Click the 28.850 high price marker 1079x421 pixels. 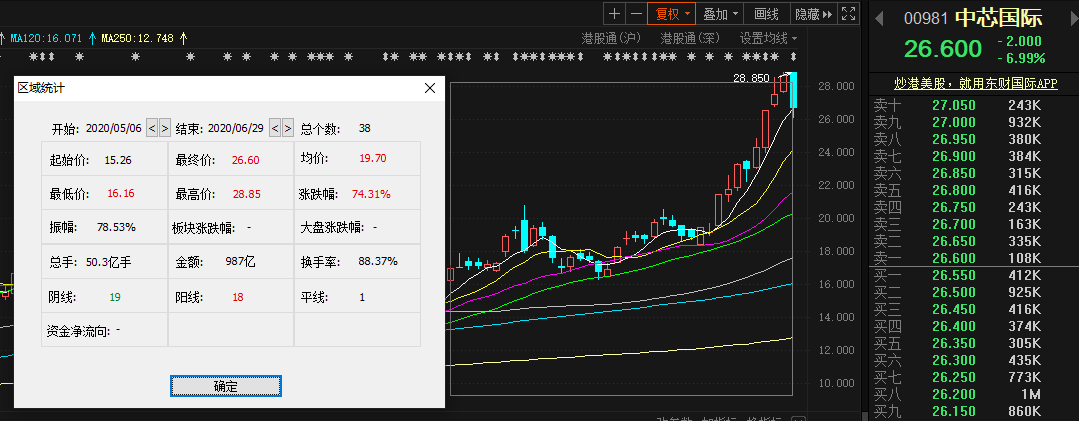click(751, 78)
